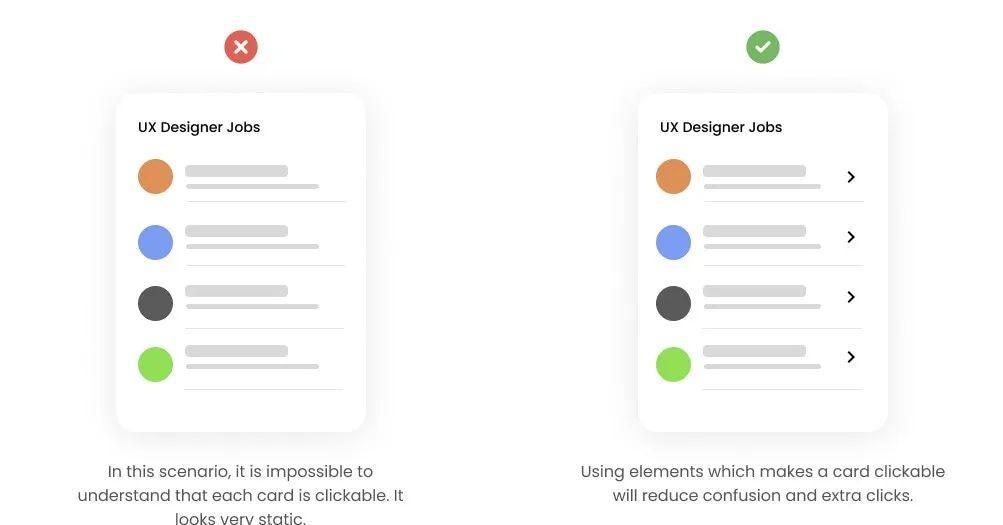Image resolution: width=1003 pixels, height=525 pixels.
Task: Click the dark gray avatar in left card
Action: (x=155, y=303)
